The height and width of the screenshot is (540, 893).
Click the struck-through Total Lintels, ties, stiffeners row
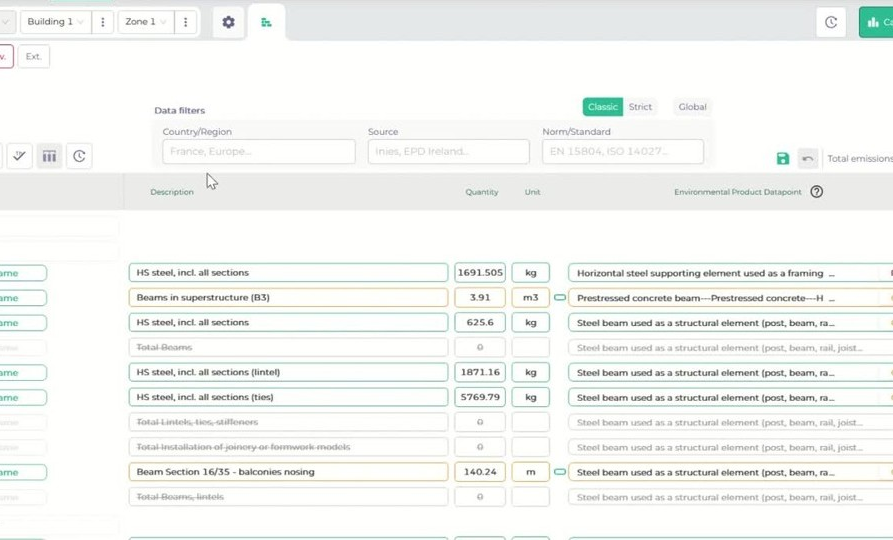coord(288,422)
